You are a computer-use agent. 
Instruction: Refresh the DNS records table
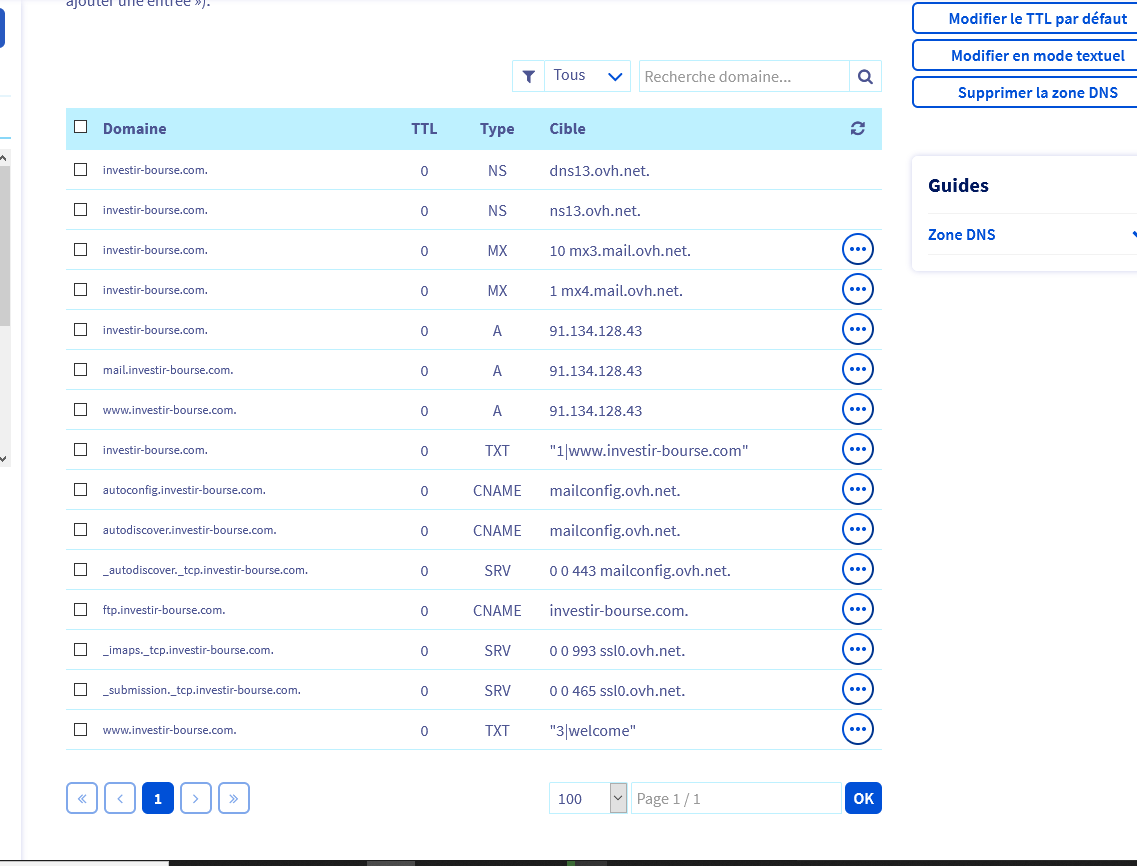pyautogui.click(x=857, y=129)
